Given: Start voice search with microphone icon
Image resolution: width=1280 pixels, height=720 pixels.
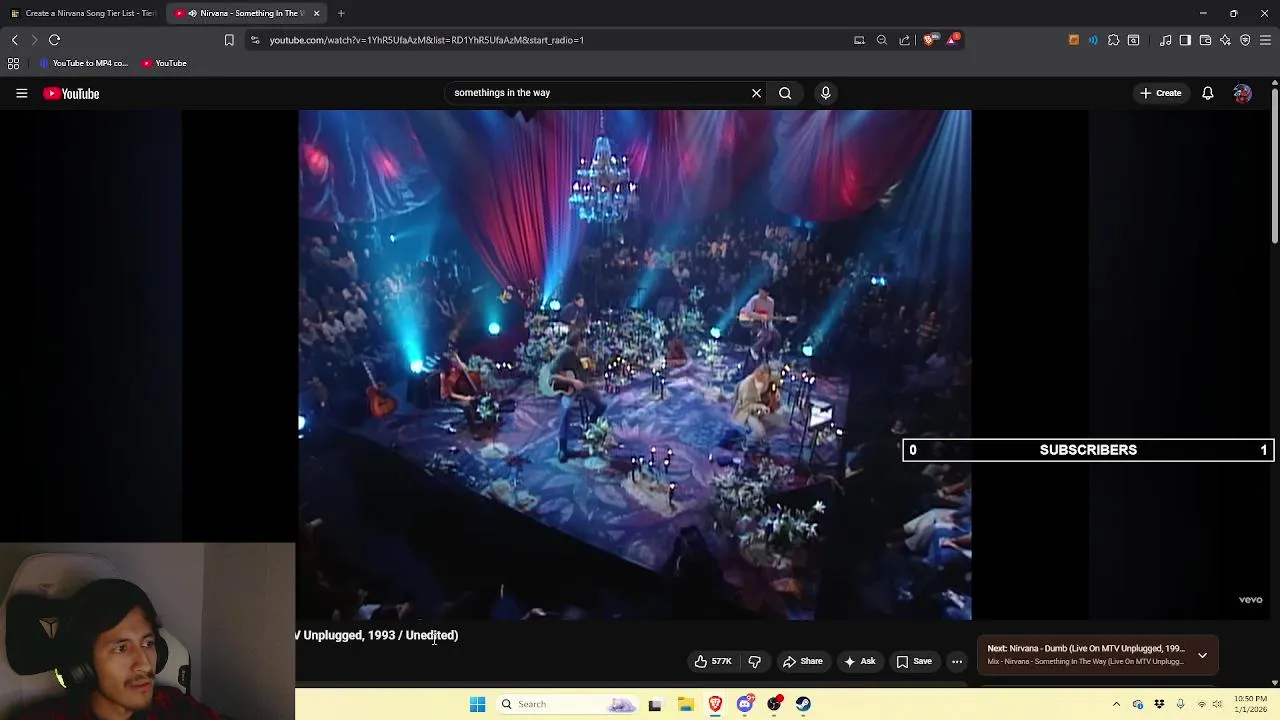Looking at the screenshot, I should pos(825,93).
